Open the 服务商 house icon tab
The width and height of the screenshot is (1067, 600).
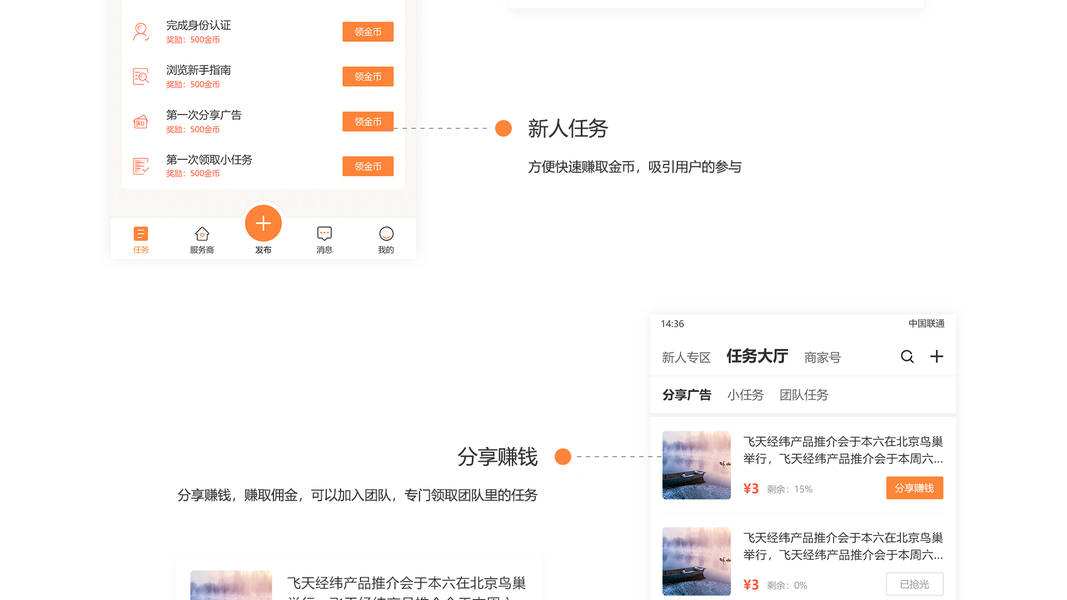(202, 240)
